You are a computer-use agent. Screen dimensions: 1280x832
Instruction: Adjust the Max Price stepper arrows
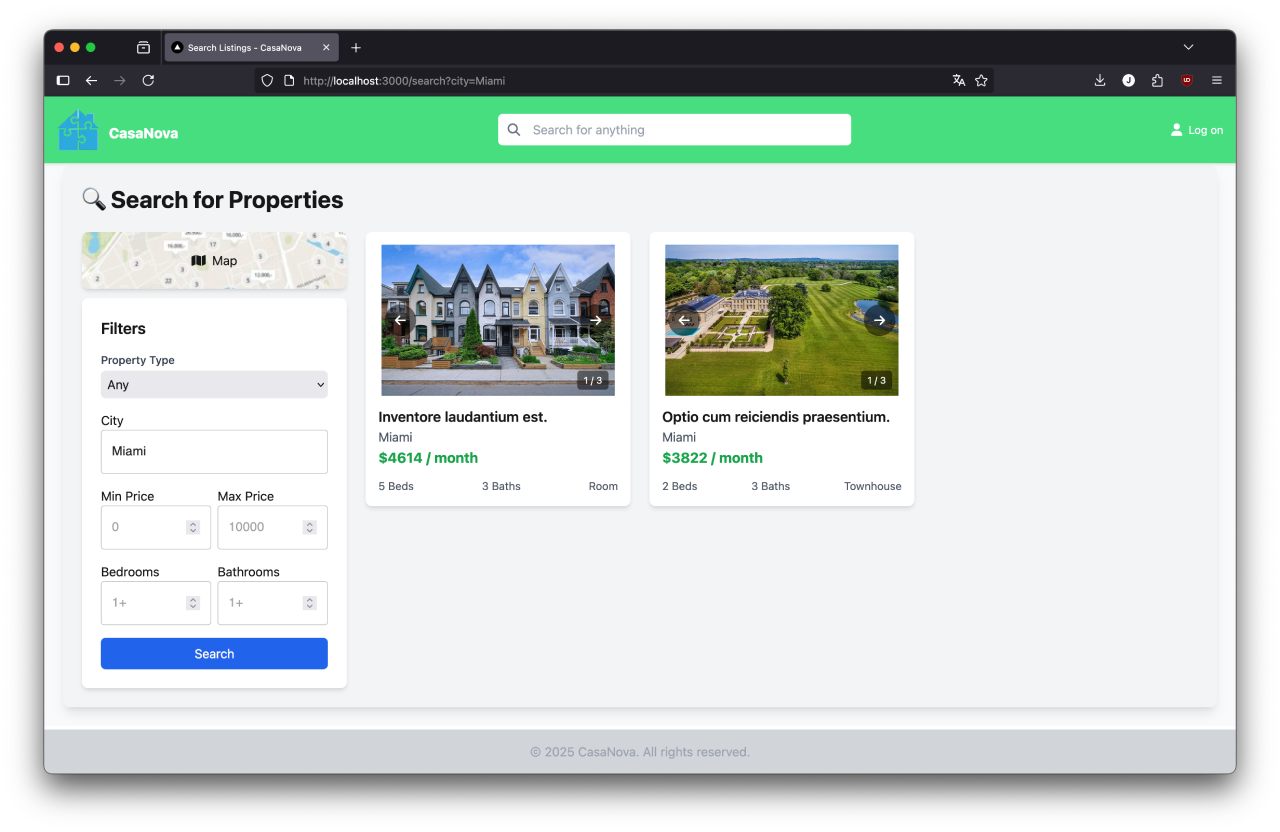[x=310, y=527]
